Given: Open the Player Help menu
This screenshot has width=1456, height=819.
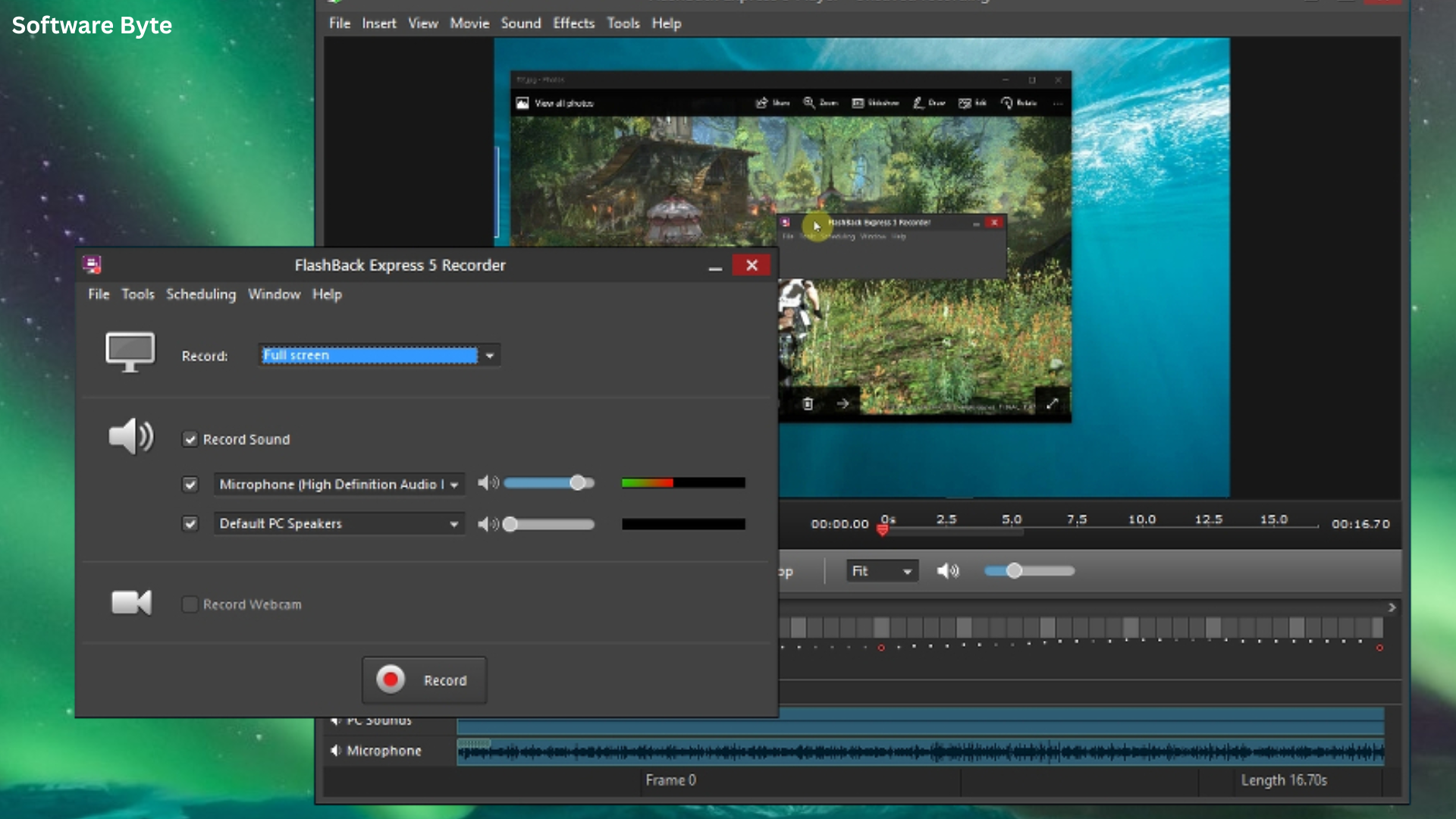Looking at the screenshot, I should coord(667,24).
